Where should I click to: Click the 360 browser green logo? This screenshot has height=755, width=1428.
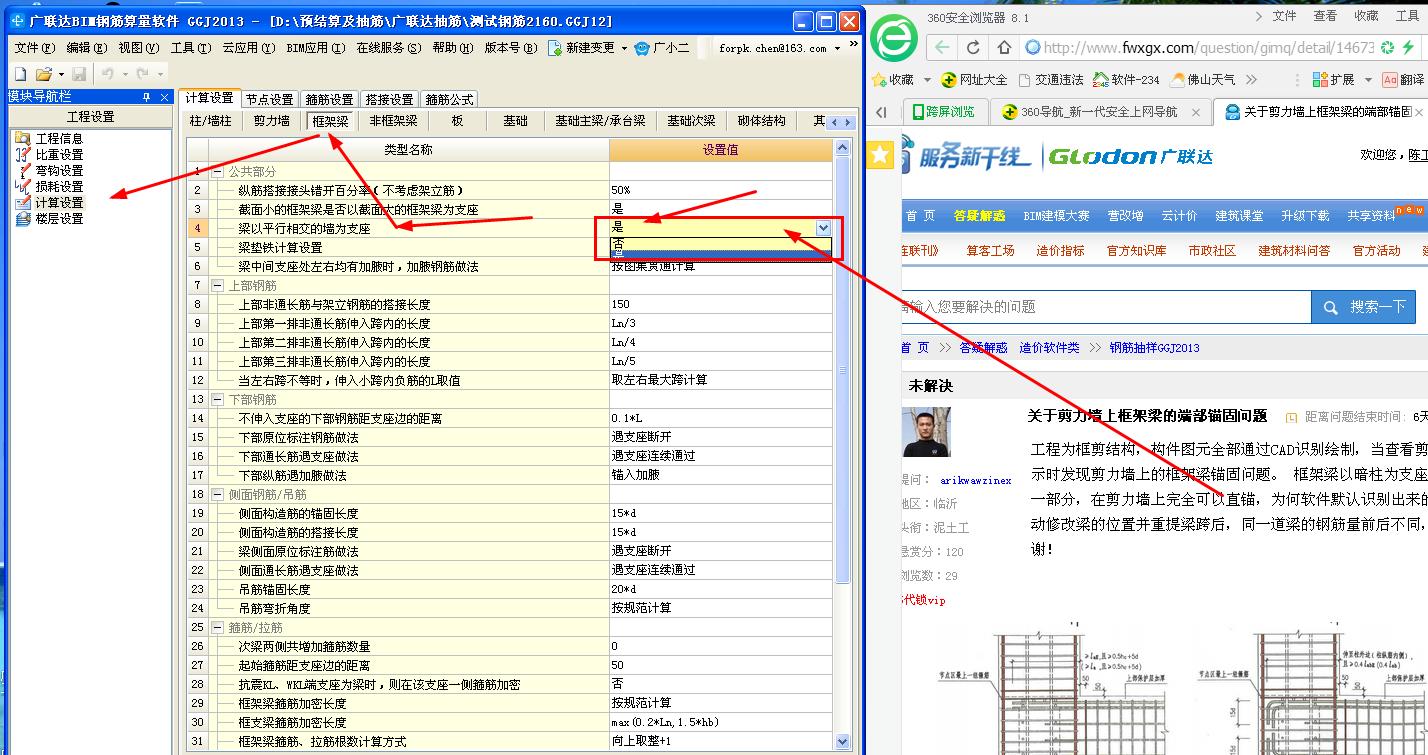pos(894,38)
